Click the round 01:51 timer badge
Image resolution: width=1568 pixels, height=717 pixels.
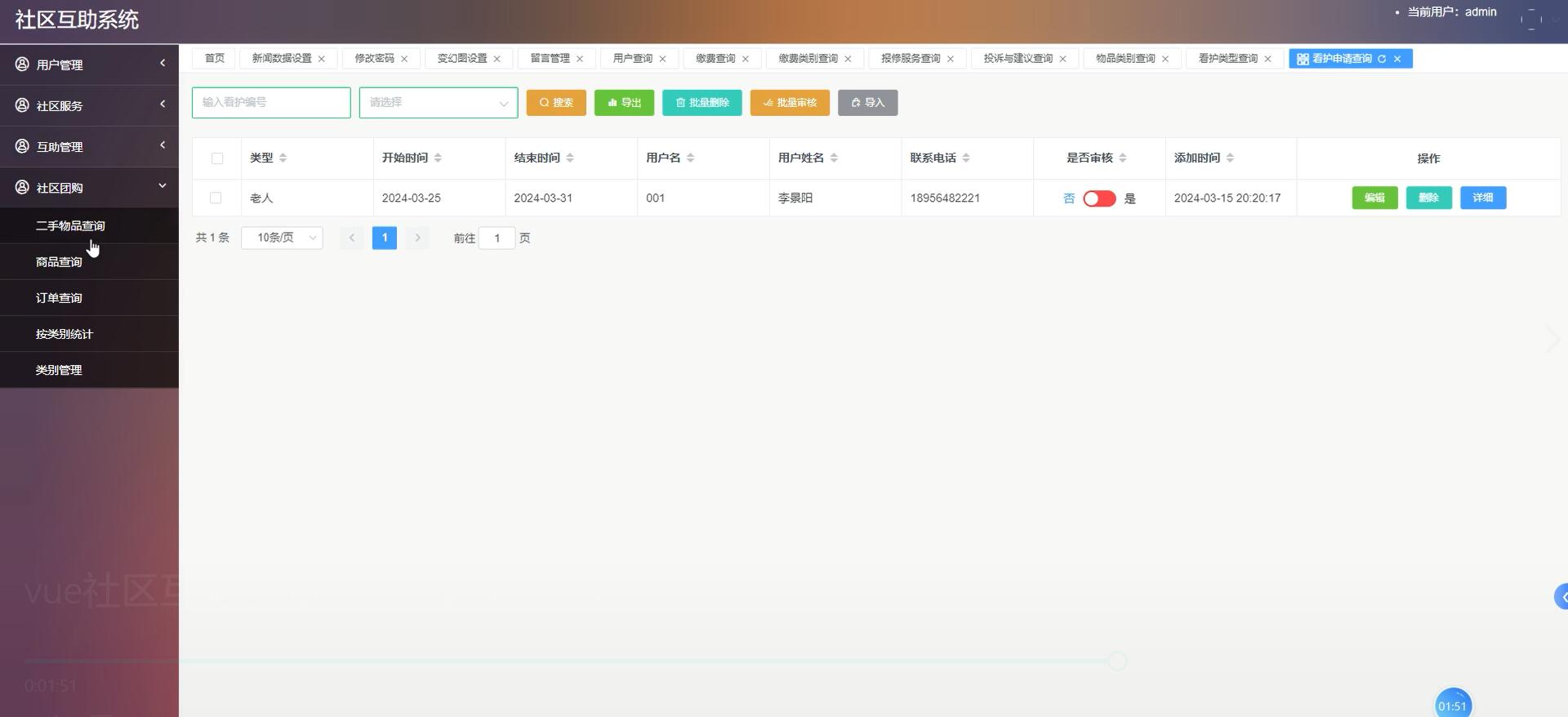[x=1453, y=705]
